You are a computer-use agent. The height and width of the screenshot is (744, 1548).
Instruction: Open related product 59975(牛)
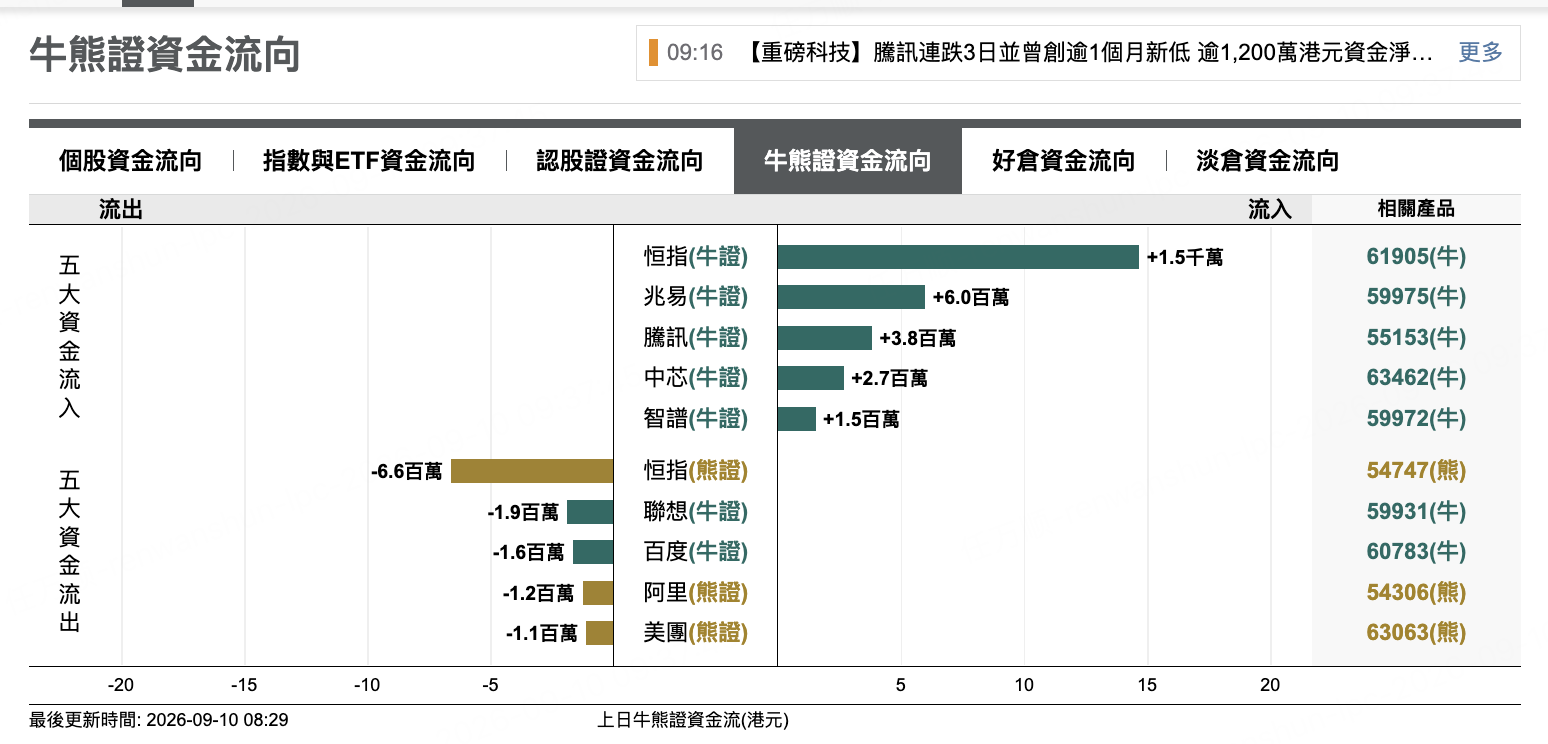(1416, 297)
